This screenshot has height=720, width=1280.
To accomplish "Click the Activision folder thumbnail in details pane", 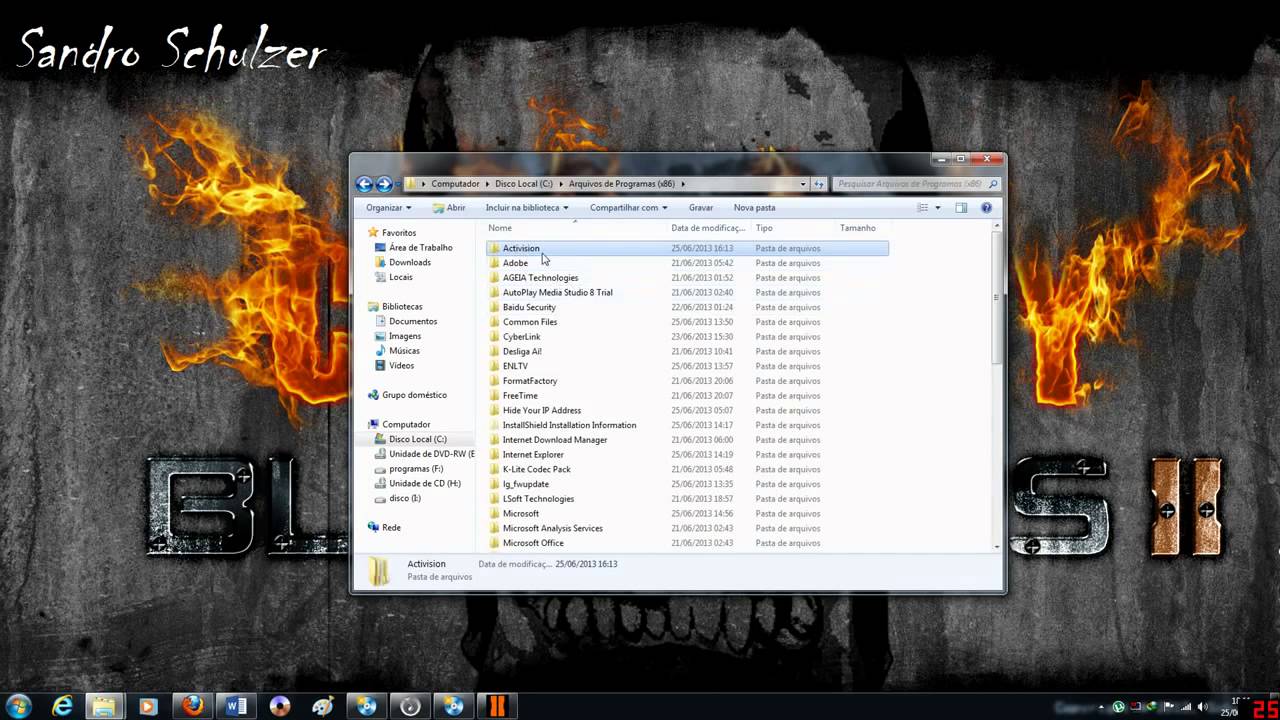I will tap(378, 570).
